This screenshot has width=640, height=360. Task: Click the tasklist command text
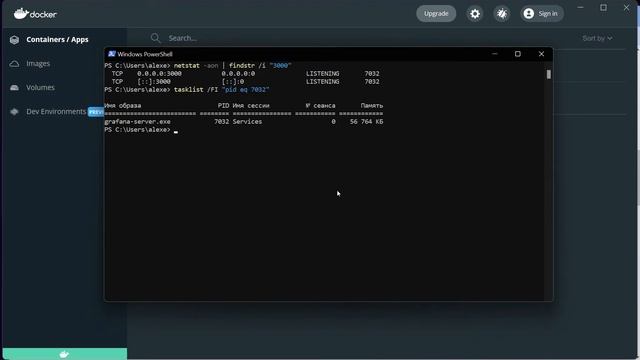pos(189,89)
